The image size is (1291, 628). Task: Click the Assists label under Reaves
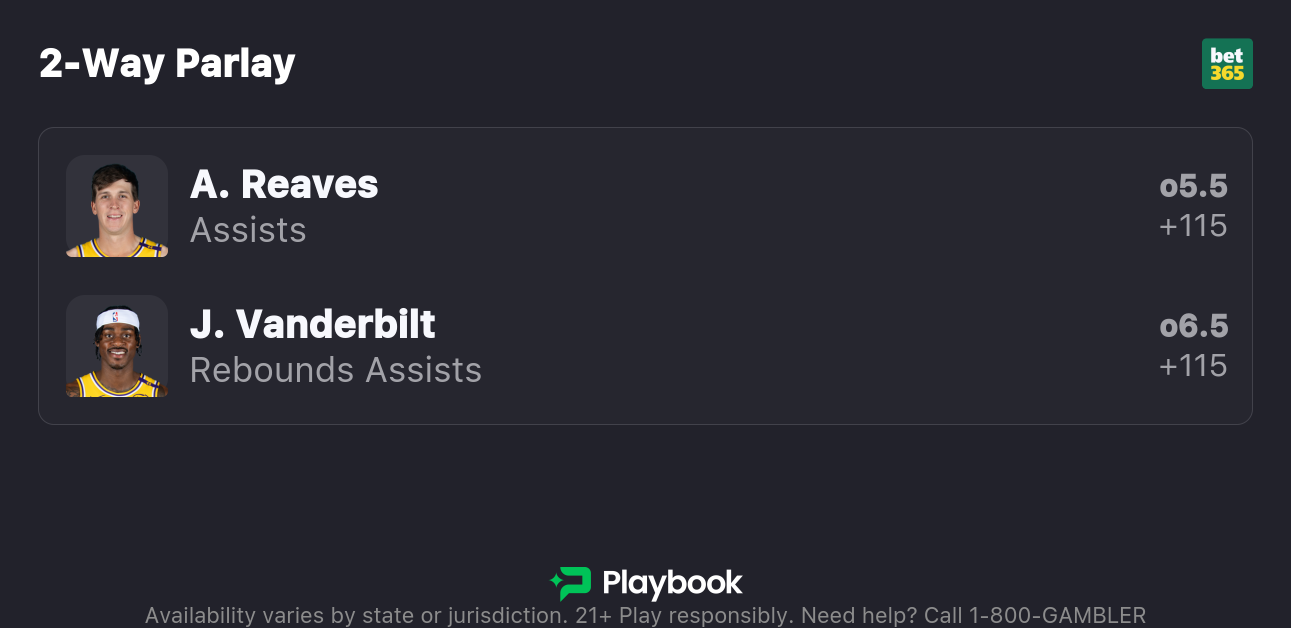point(248,231)
